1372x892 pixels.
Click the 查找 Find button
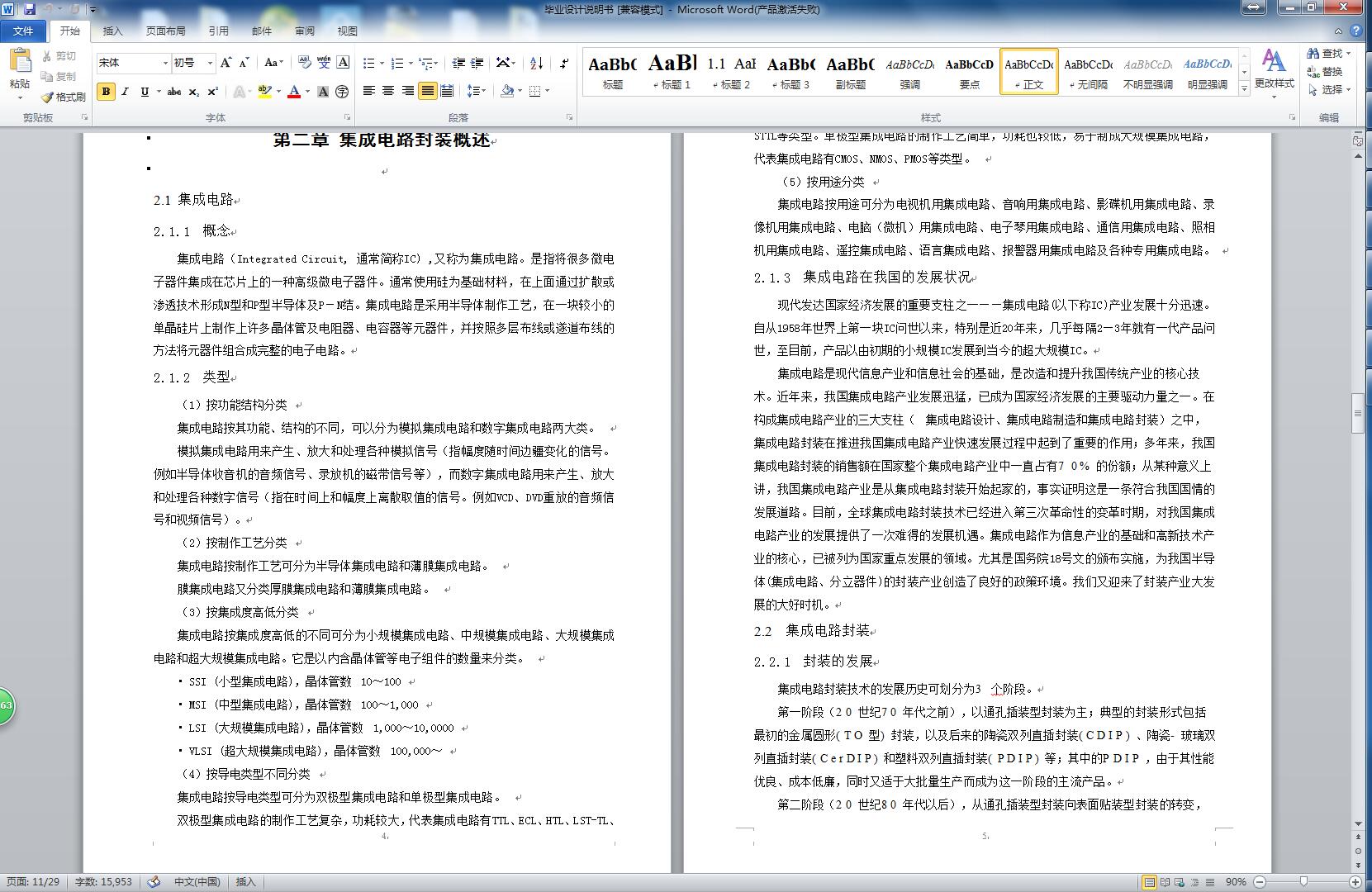coord(1328,54)
